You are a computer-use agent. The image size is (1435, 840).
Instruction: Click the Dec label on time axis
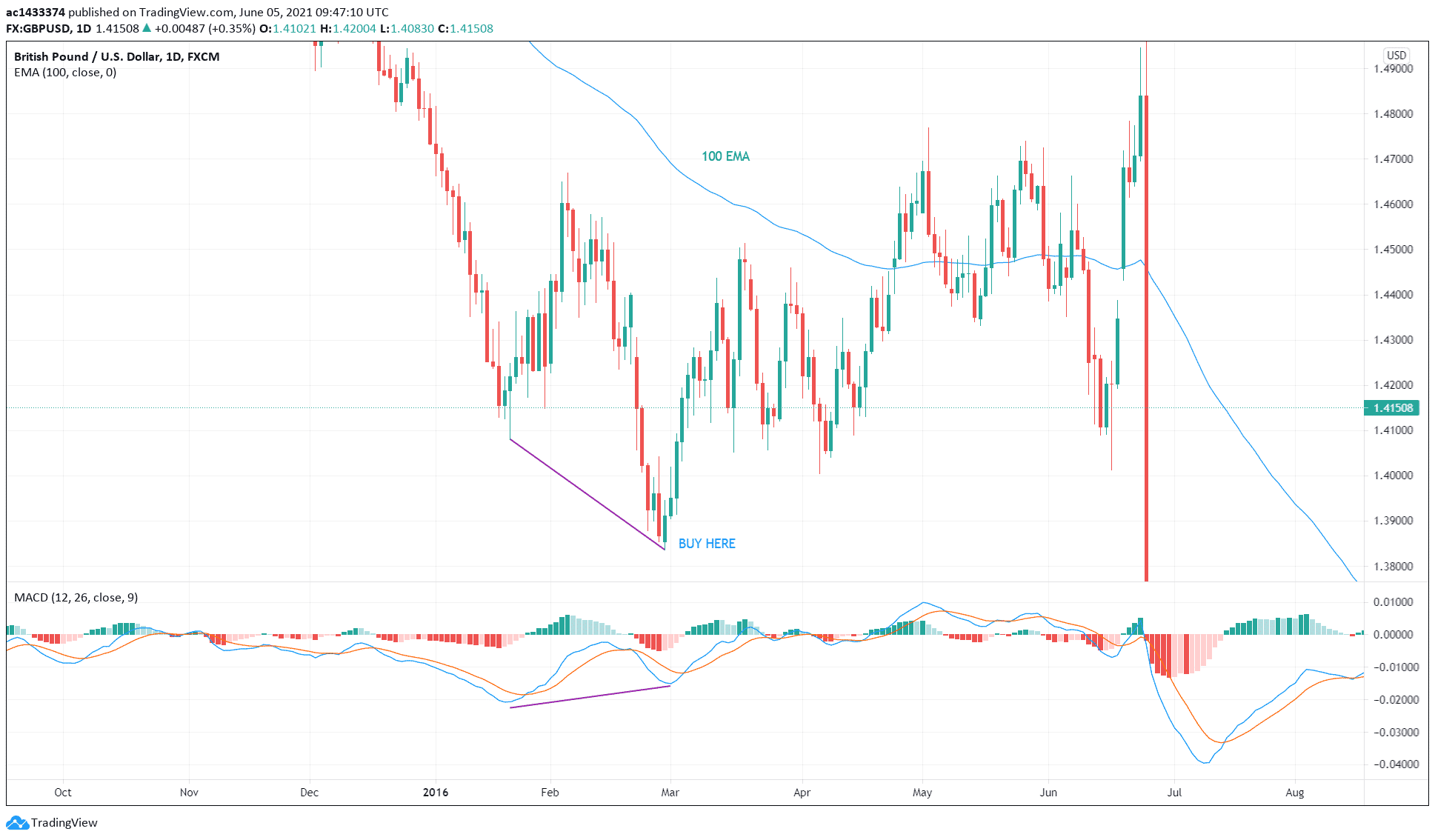(309, 792)
